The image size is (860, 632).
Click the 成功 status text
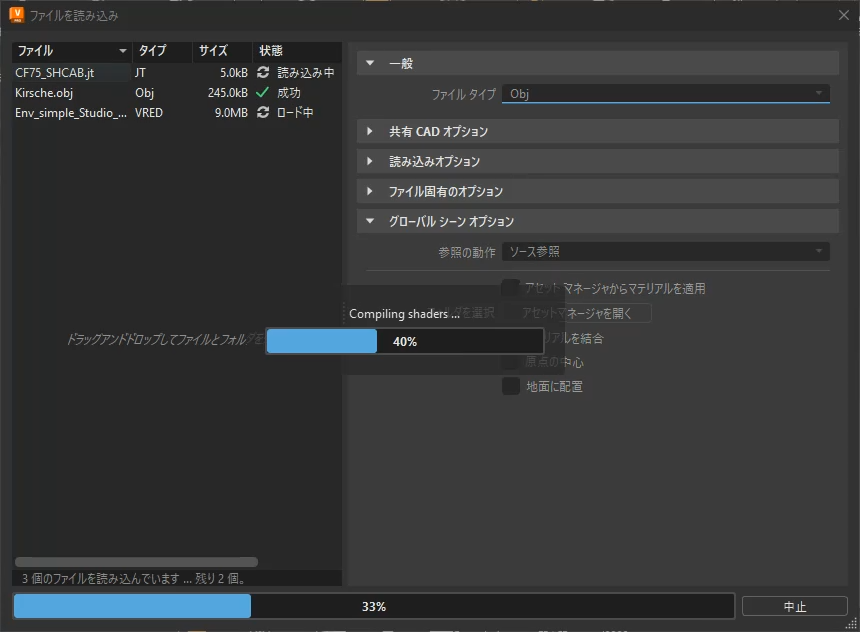click(x=289, y=93)
